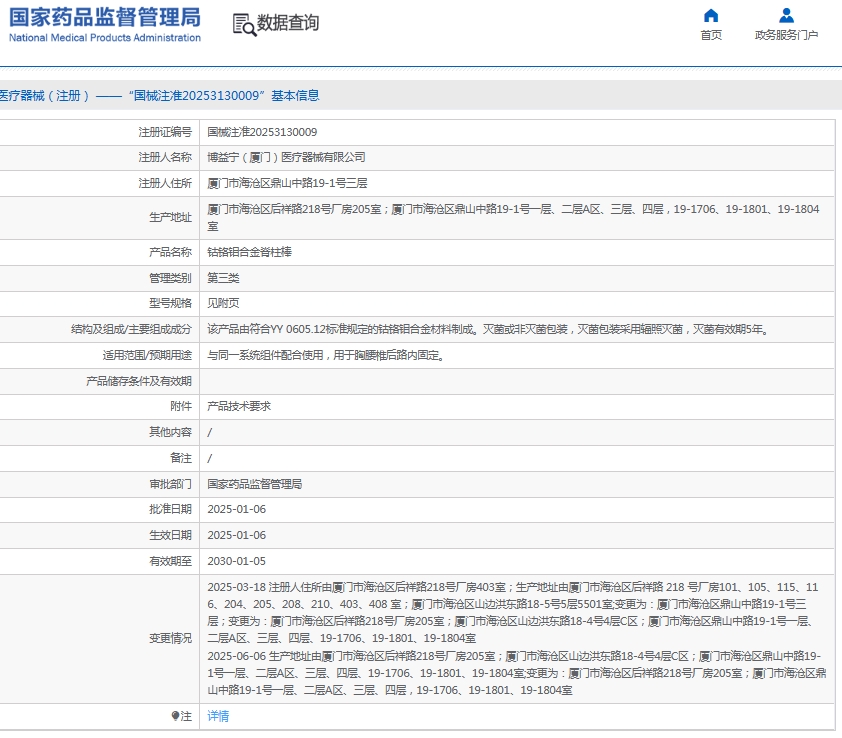Select the 政务服务门户 text label
Viewport: 842px width, 738px height.
point(786,35)
